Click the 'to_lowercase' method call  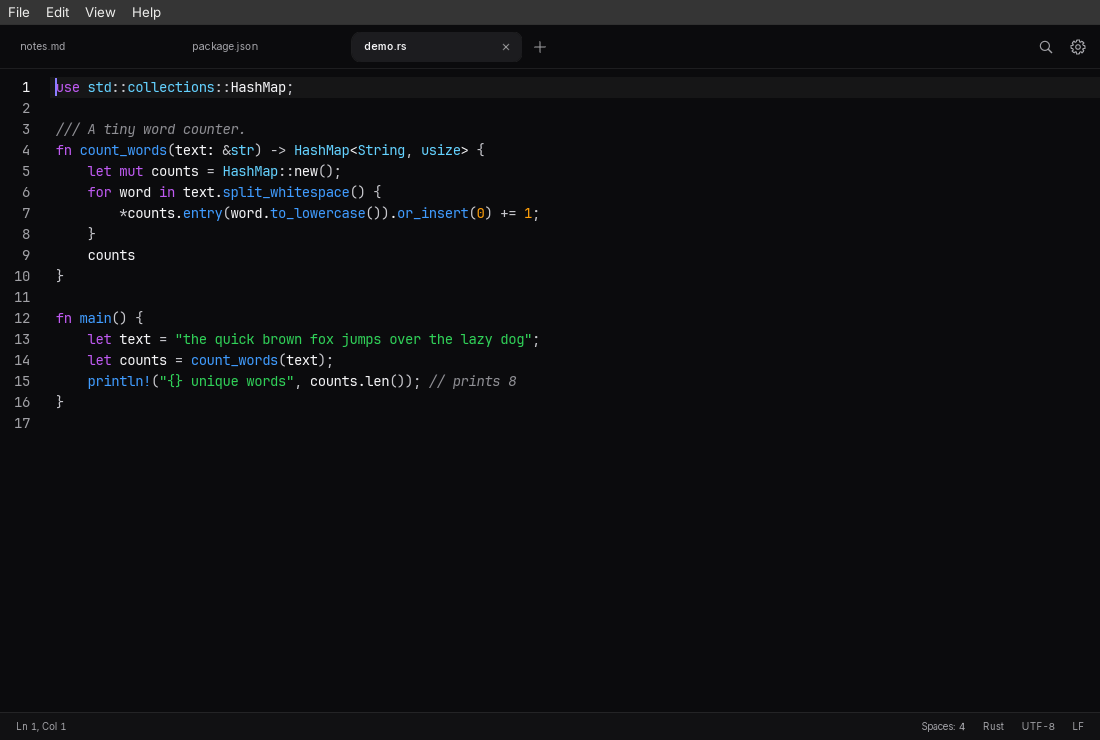click(x=318, y=214)
